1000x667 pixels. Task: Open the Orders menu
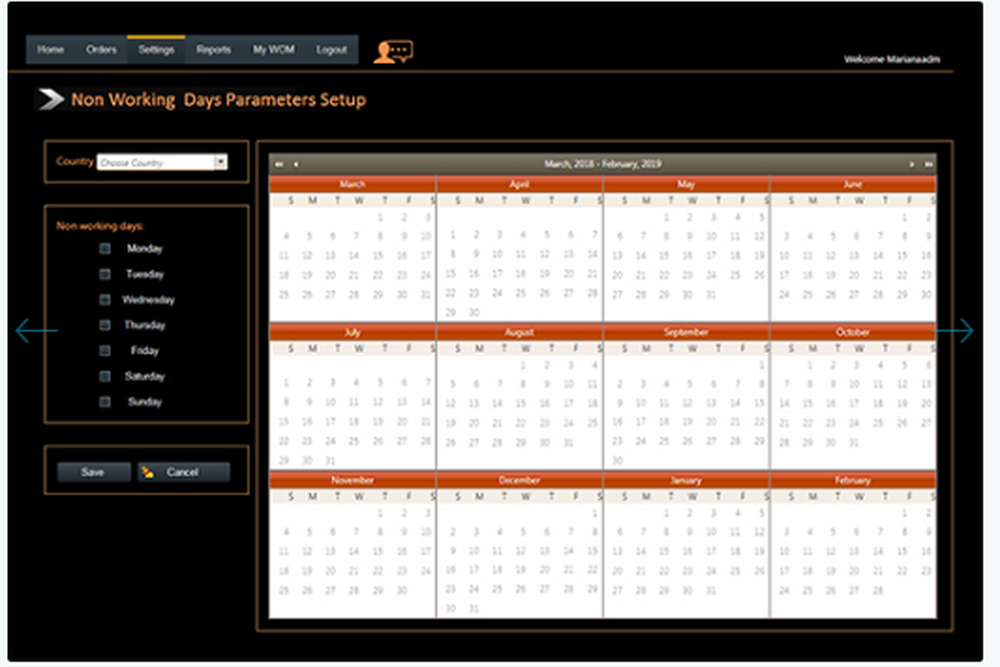click(101, 50)
